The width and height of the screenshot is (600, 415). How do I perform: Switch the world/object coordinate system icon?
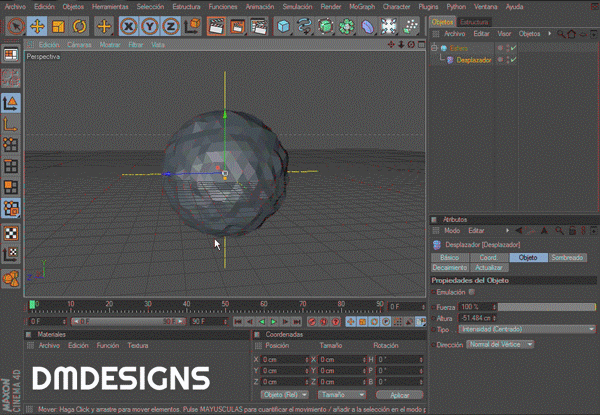[192, 26]
